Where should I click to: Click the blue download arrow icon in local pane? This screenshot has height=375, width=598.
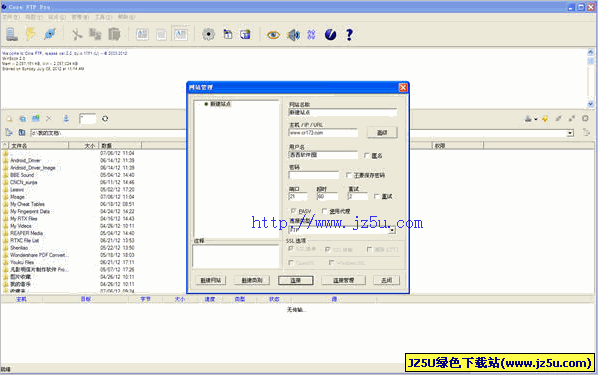[x=66, y=119]
